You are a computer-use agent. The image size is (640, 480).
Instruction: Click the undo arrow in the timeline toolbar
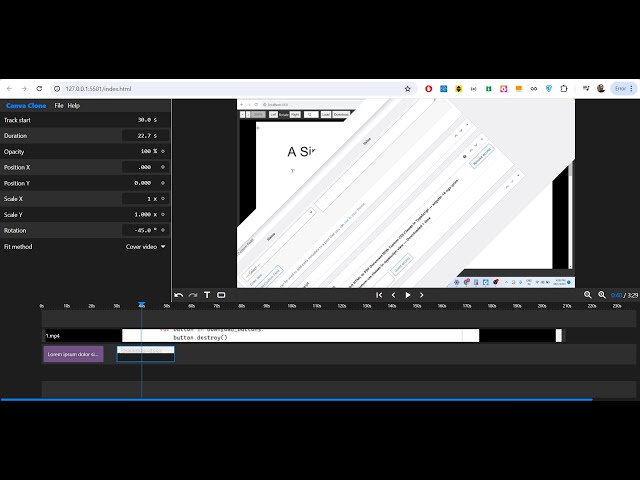pyautogui.click(x=178, y=295)
